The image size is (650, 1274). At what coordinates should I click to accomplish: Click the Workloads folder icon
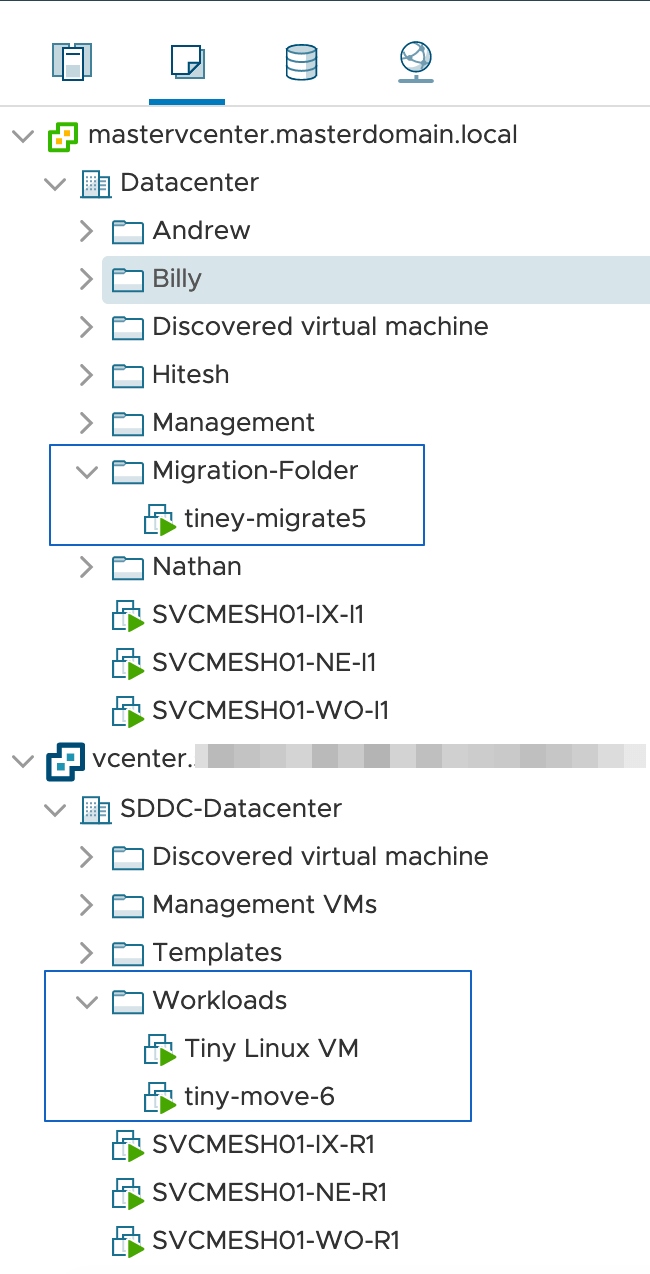pyautogui.click(x=128, y=1001)
